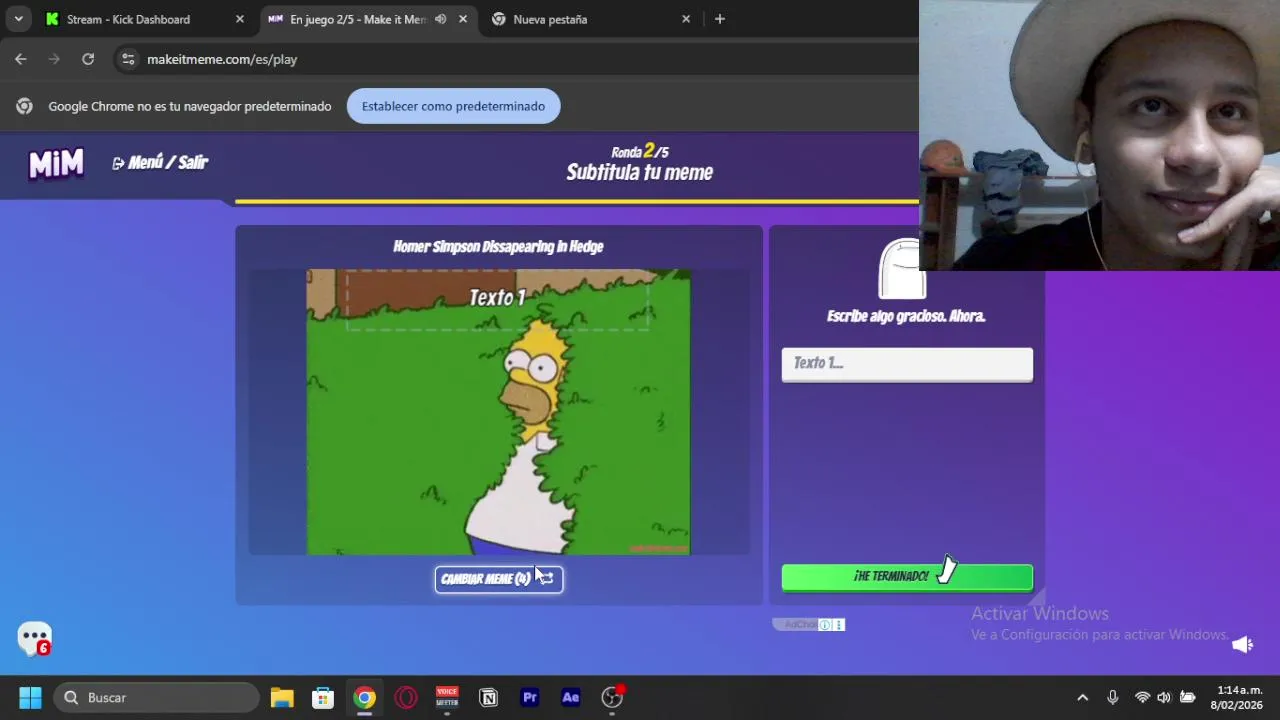Click the ¡He terminado! button
The image size is (1280, 720).
point(907,577)
